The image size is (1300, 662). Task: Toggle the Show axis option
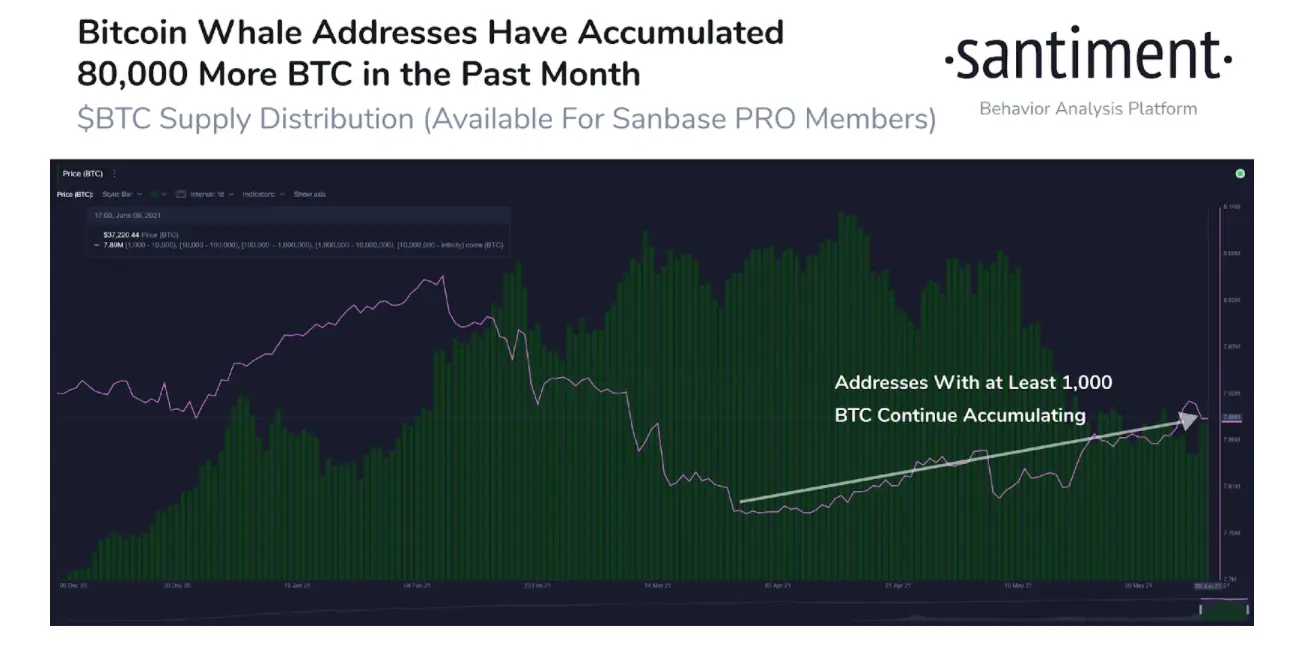coord(310,194)
